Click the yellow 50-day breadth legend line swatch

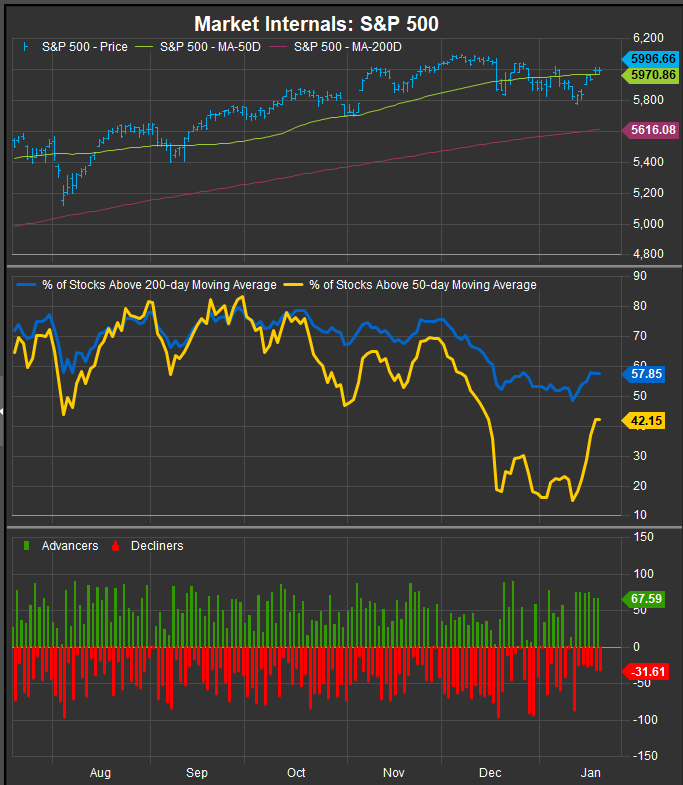[293, 285]
